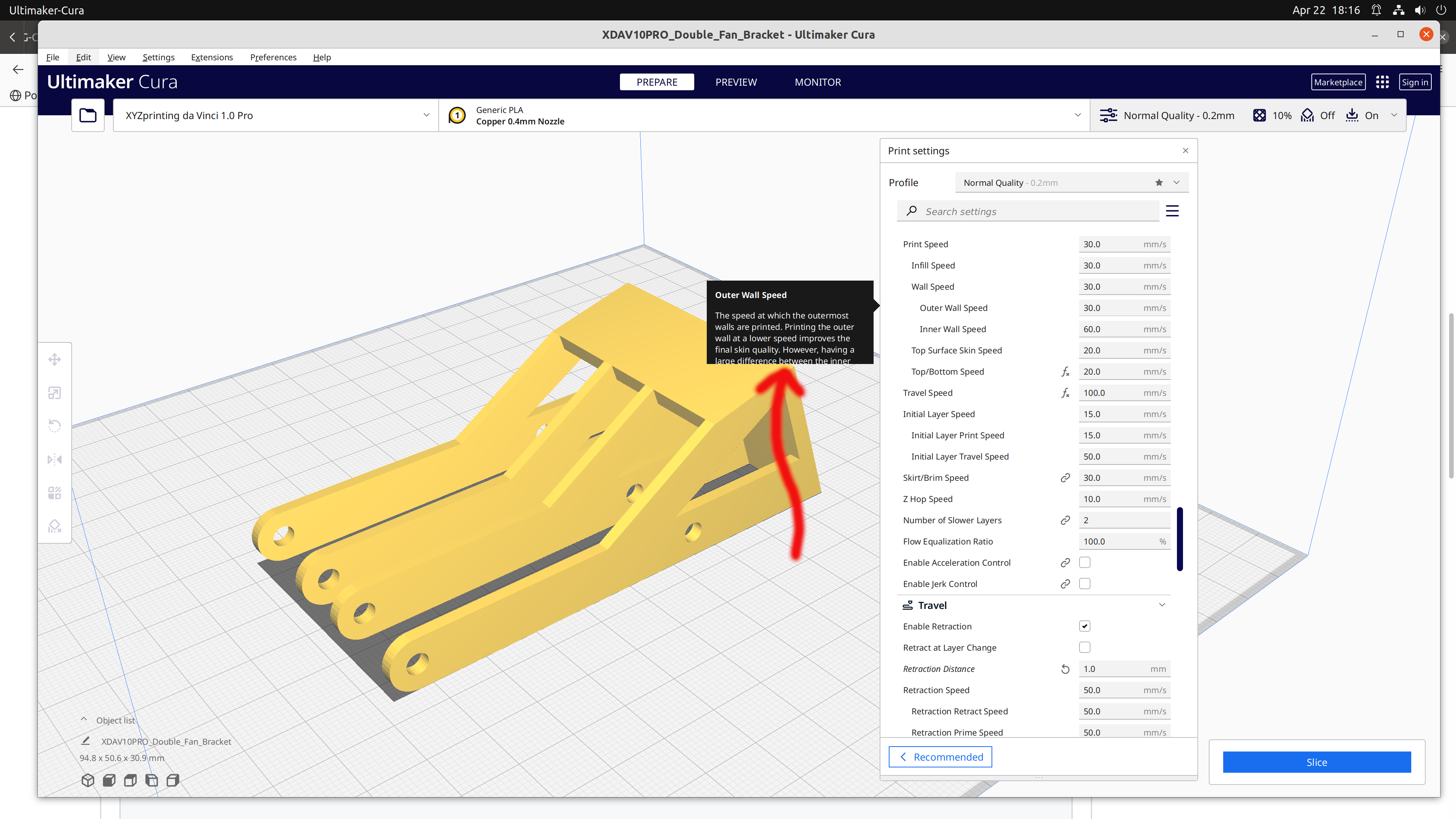Select the Mirror tool

pyautogui.click(x=54, y=459)
